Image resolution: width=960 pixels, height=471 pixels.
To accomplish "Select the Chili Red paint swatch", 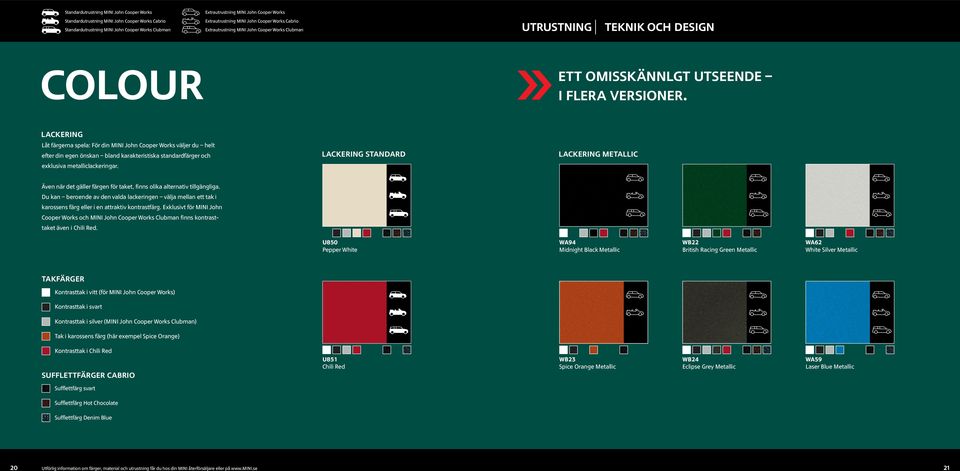I will tap(354, 312).
